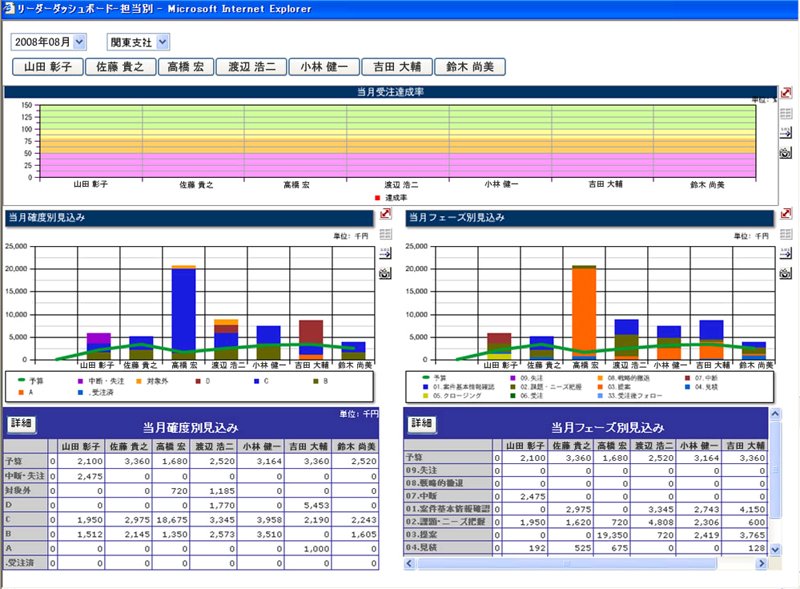This screenshot has width=800, height=589.
Task: Click export arrow icon of 当月フェーズ別見込み chart
Action: 786,253
